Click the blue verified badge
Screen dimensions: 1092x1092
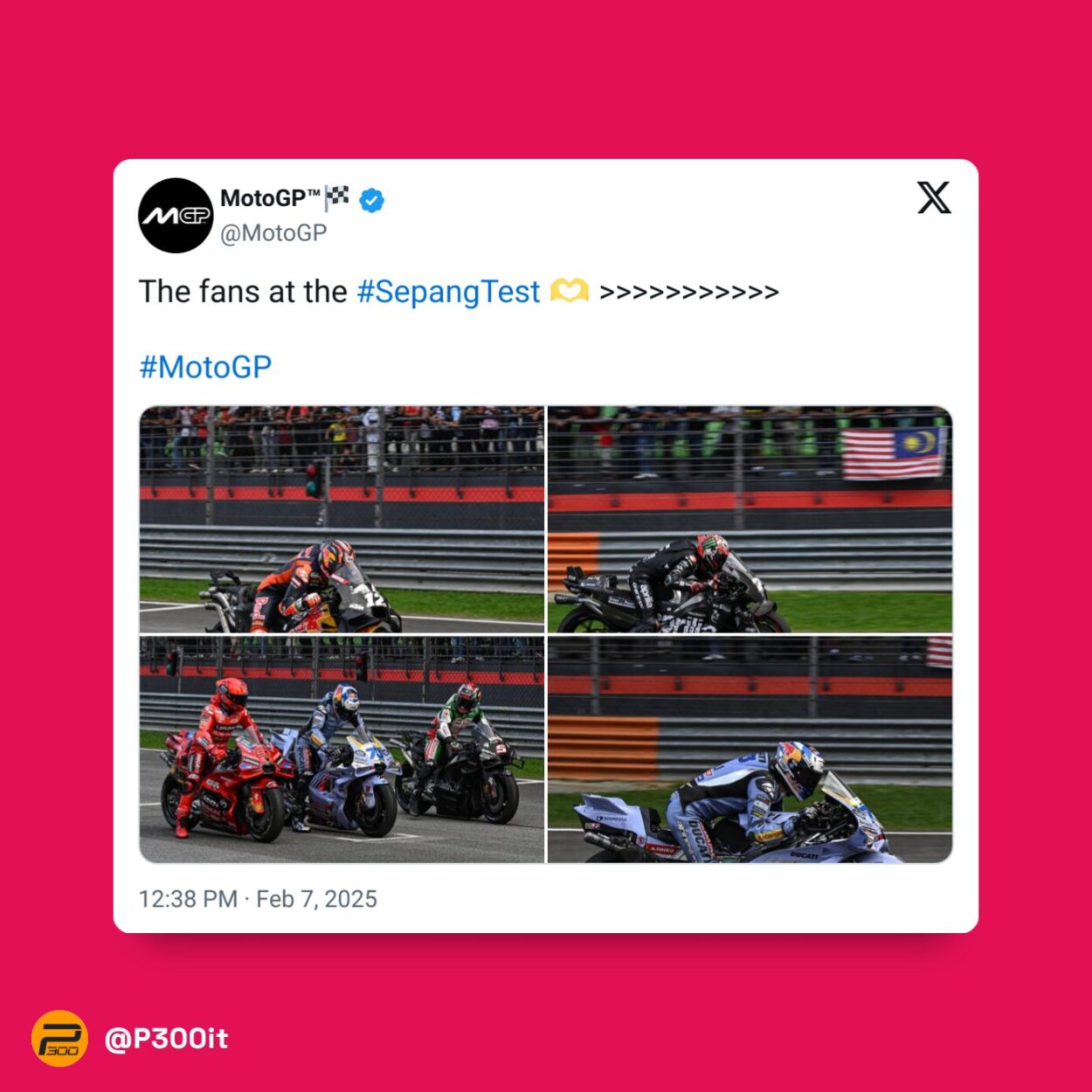pyautogui.click(x=372, y=200)
